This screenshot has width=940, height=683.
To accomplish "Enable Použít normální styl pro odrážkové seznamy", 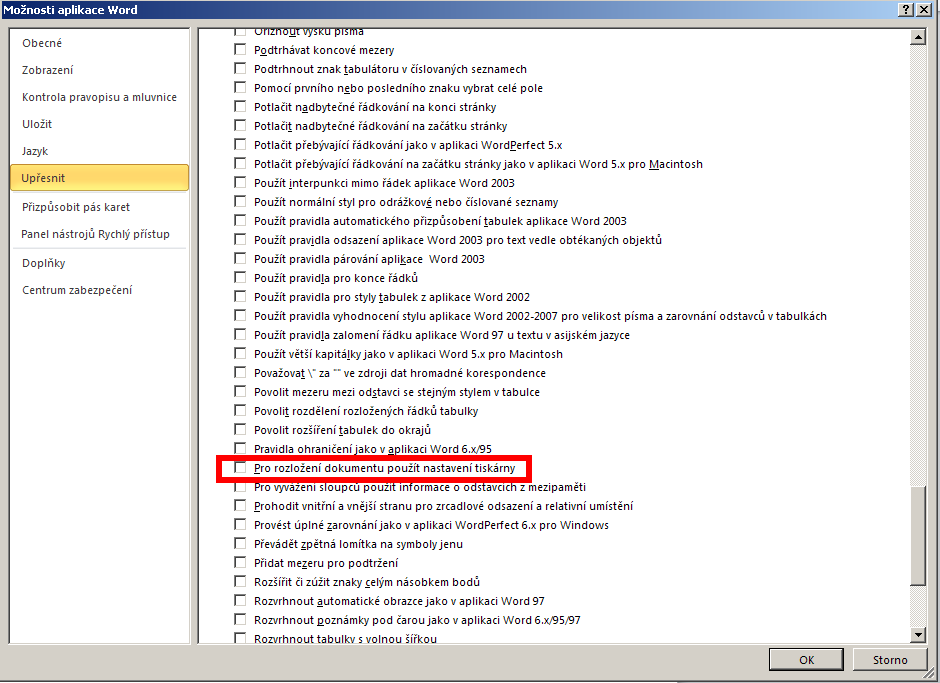I will click(x=240, y=201).
